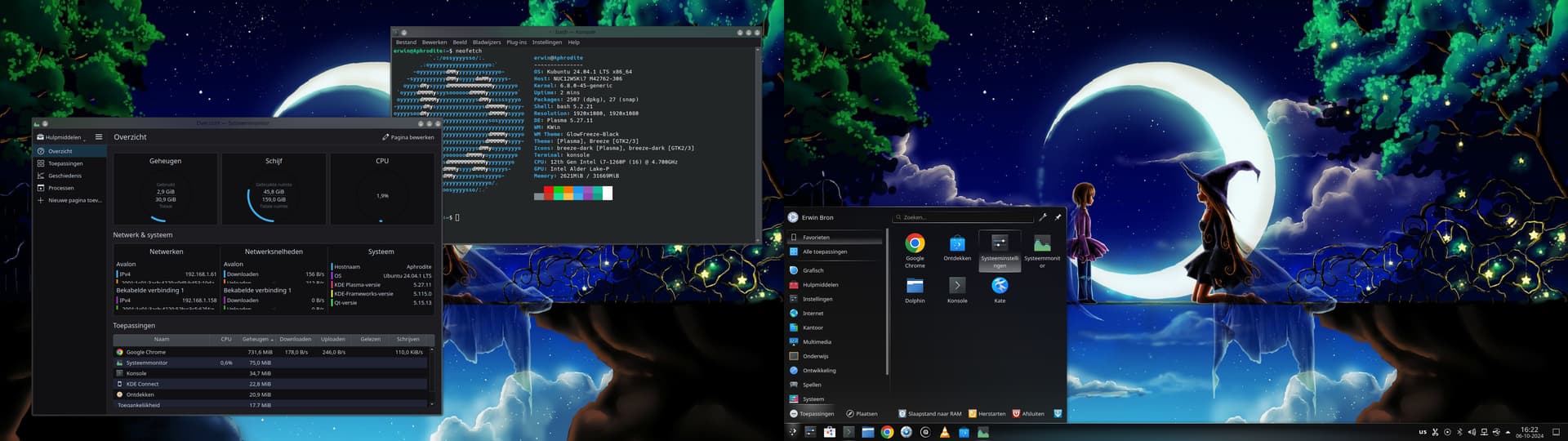Open the clipboard scissors tray icon
The height and width of the screenshot is (441, 1568).
[x=1435, y=432]
